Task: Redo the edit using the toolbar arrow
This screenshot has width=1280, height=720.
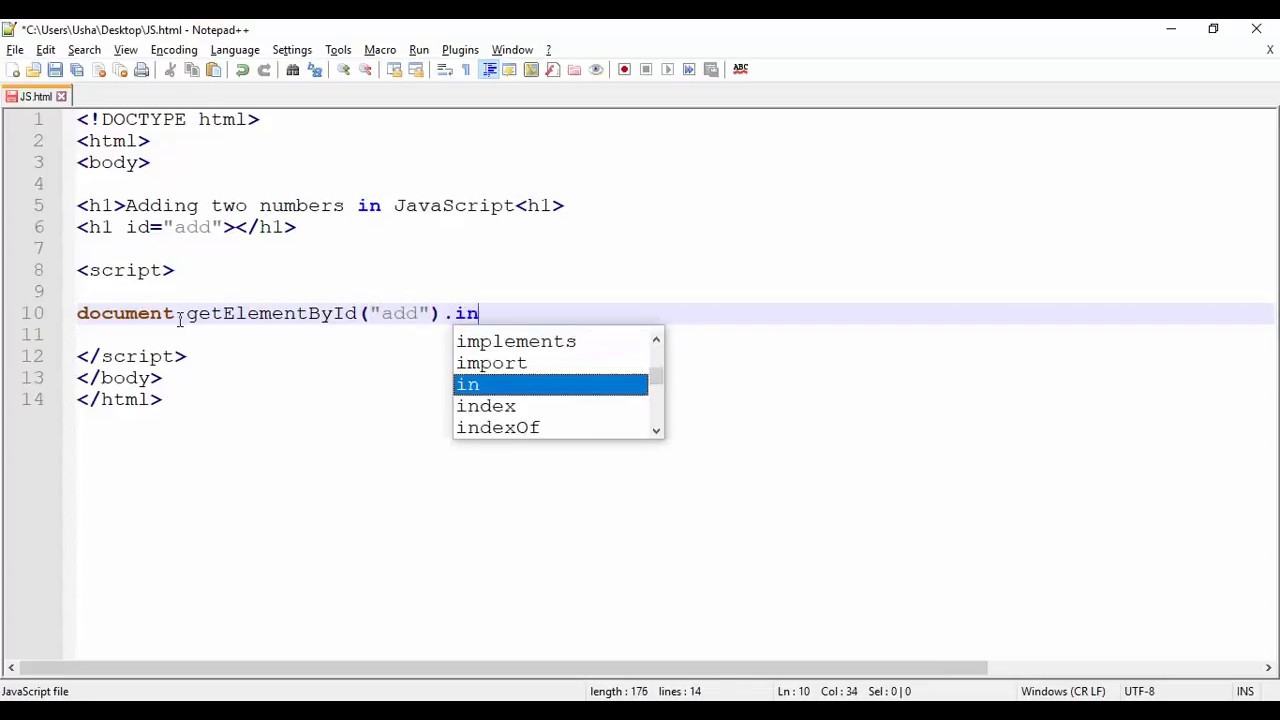Action: pyautogui.click(x=264, y=70)
